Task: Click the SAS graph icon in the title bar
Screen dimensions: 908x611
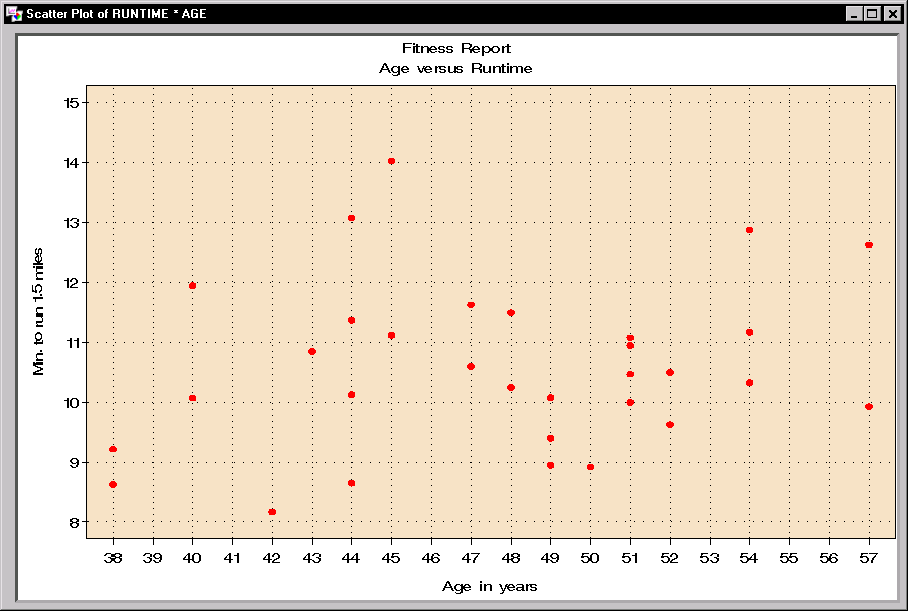Action: click(x=14, y=14)
